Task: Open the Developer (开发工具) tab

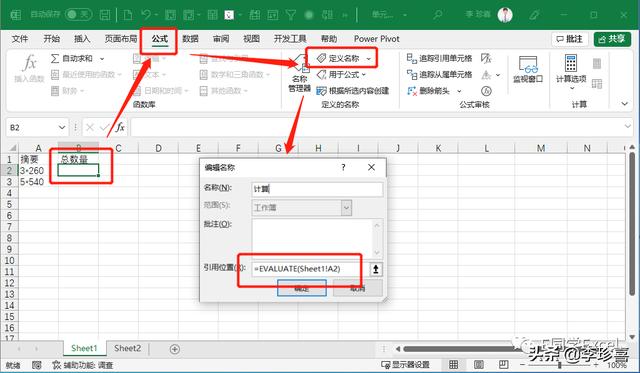Action: tap(290, 39)
